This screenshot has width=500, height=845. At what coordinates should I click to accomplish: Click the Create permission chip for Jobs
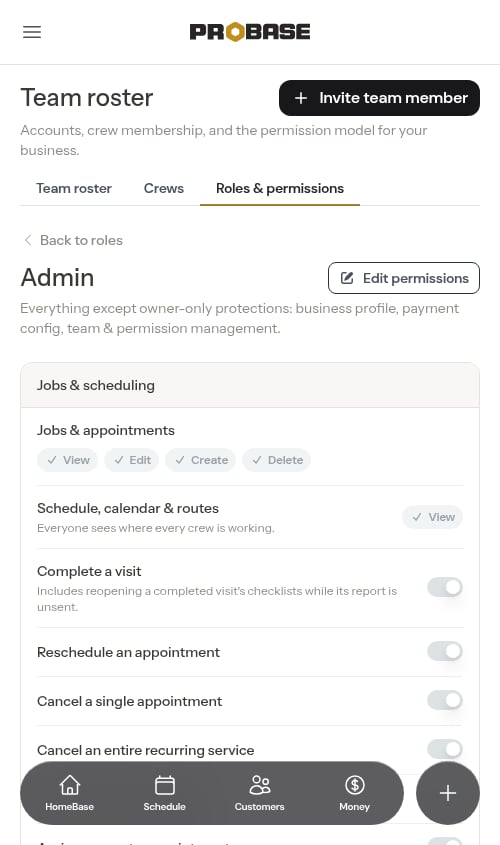pos(200,460)
